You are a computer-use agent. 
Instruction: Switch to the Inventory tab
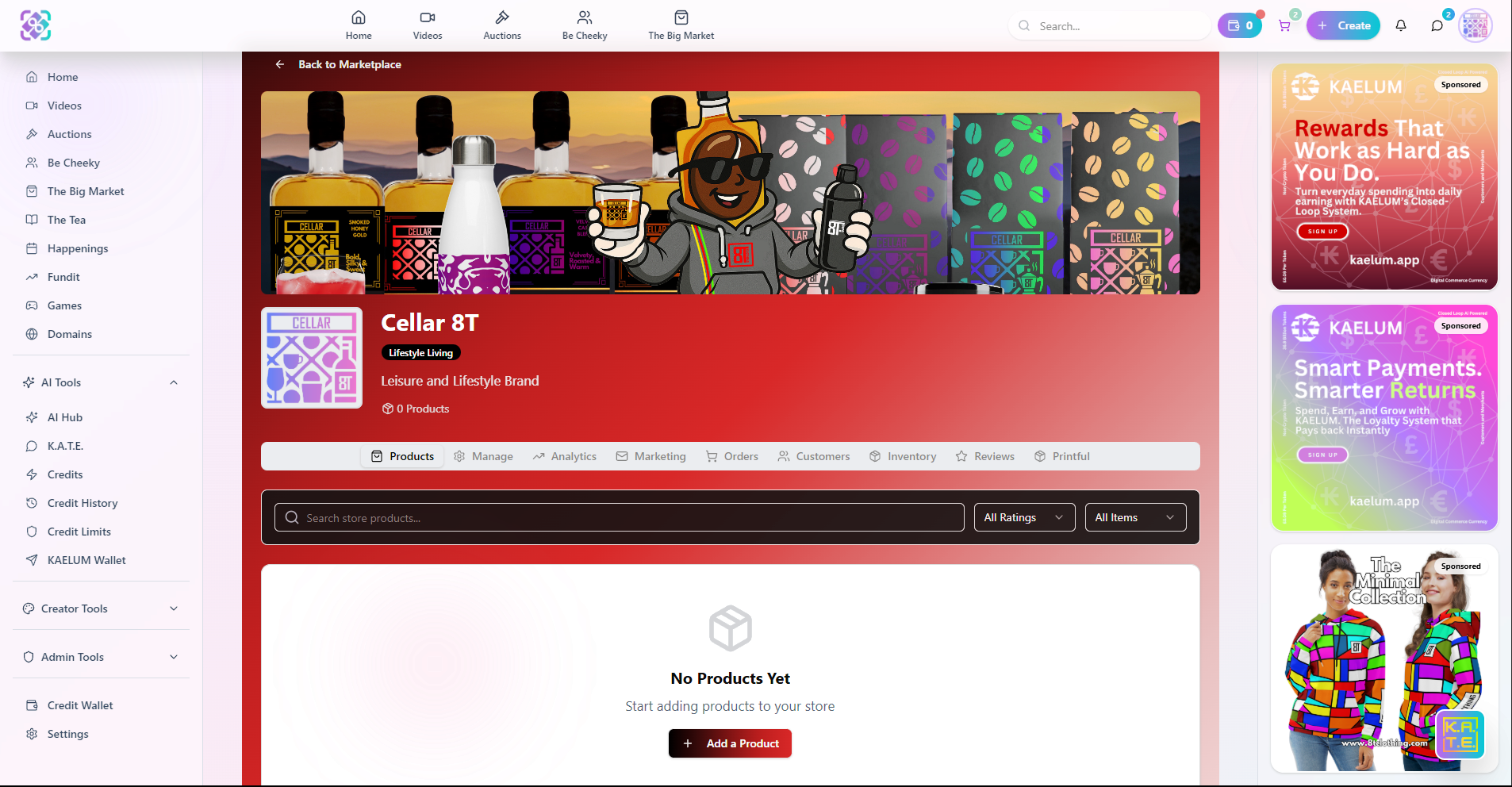pyautogui.click(x=903, y=456)
